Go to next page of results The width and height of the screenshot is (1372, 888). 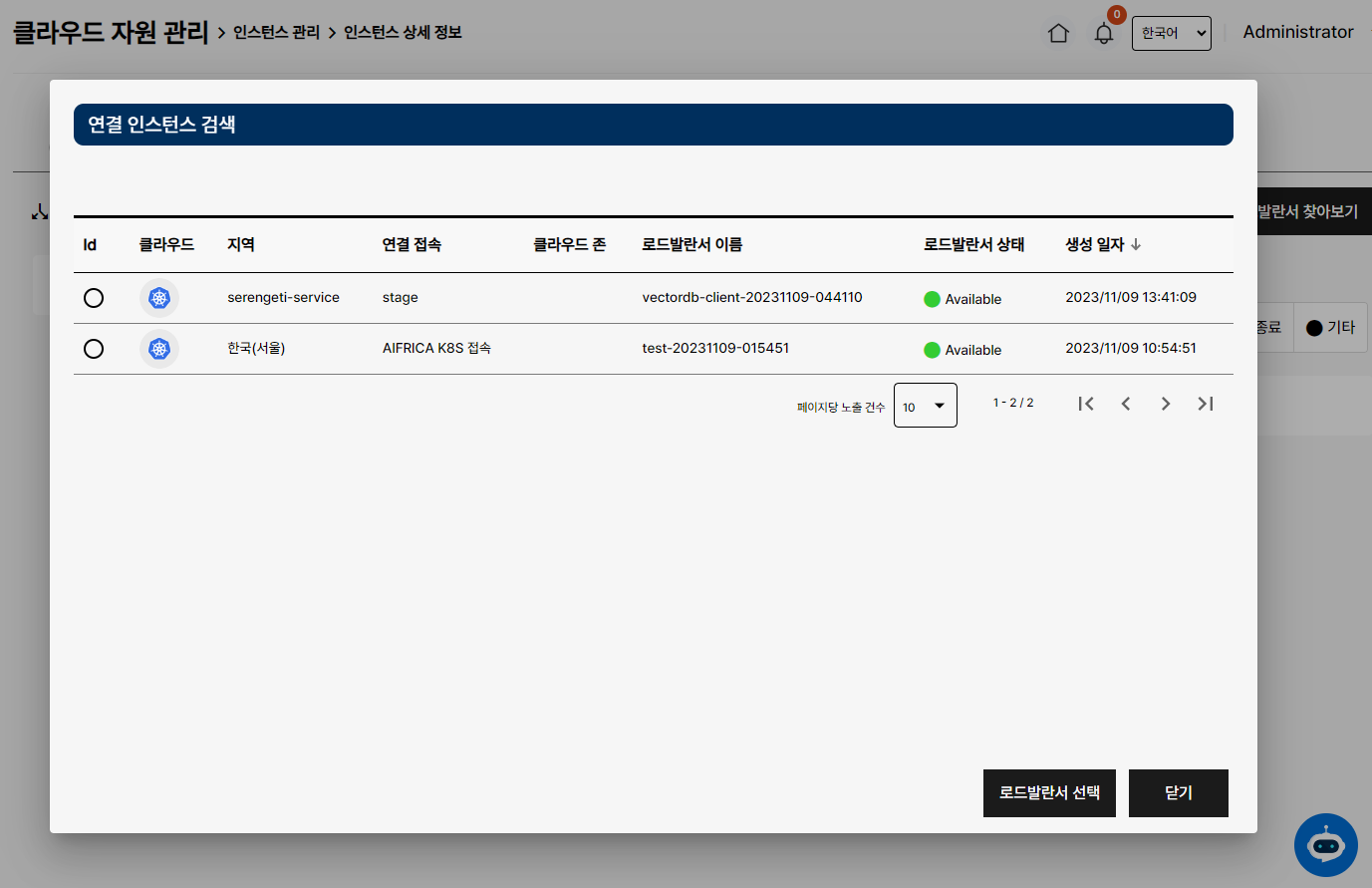coord(1165,404)
